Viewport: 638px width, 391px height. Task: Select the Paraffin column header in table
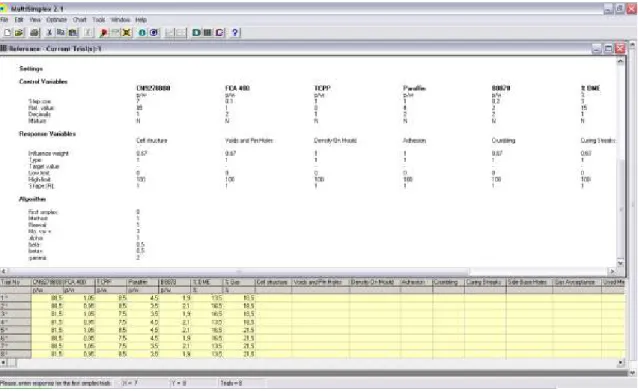143,282
